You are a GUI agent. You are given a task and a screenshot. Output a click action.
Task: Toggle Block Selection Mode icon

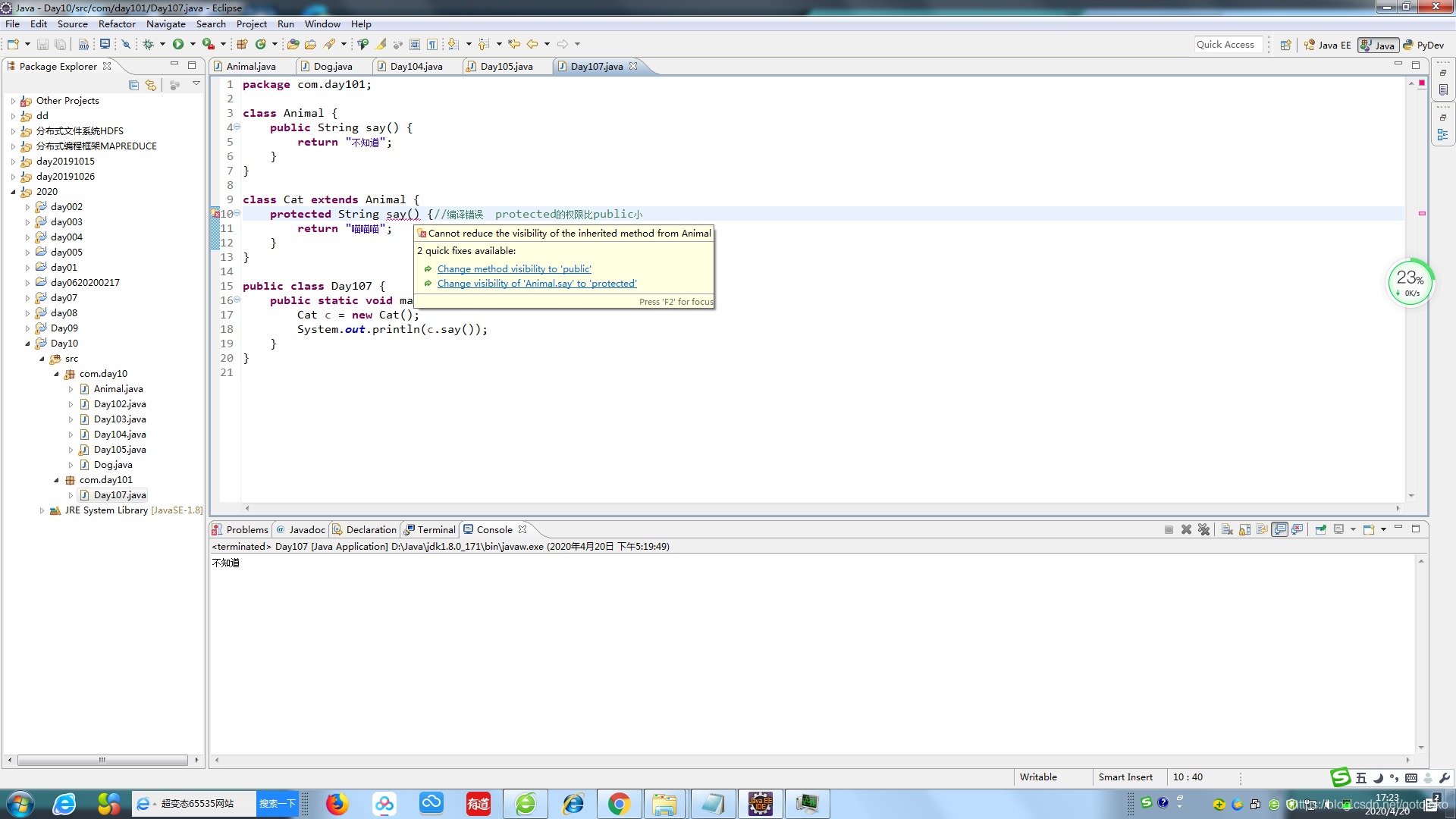point(415,44)
